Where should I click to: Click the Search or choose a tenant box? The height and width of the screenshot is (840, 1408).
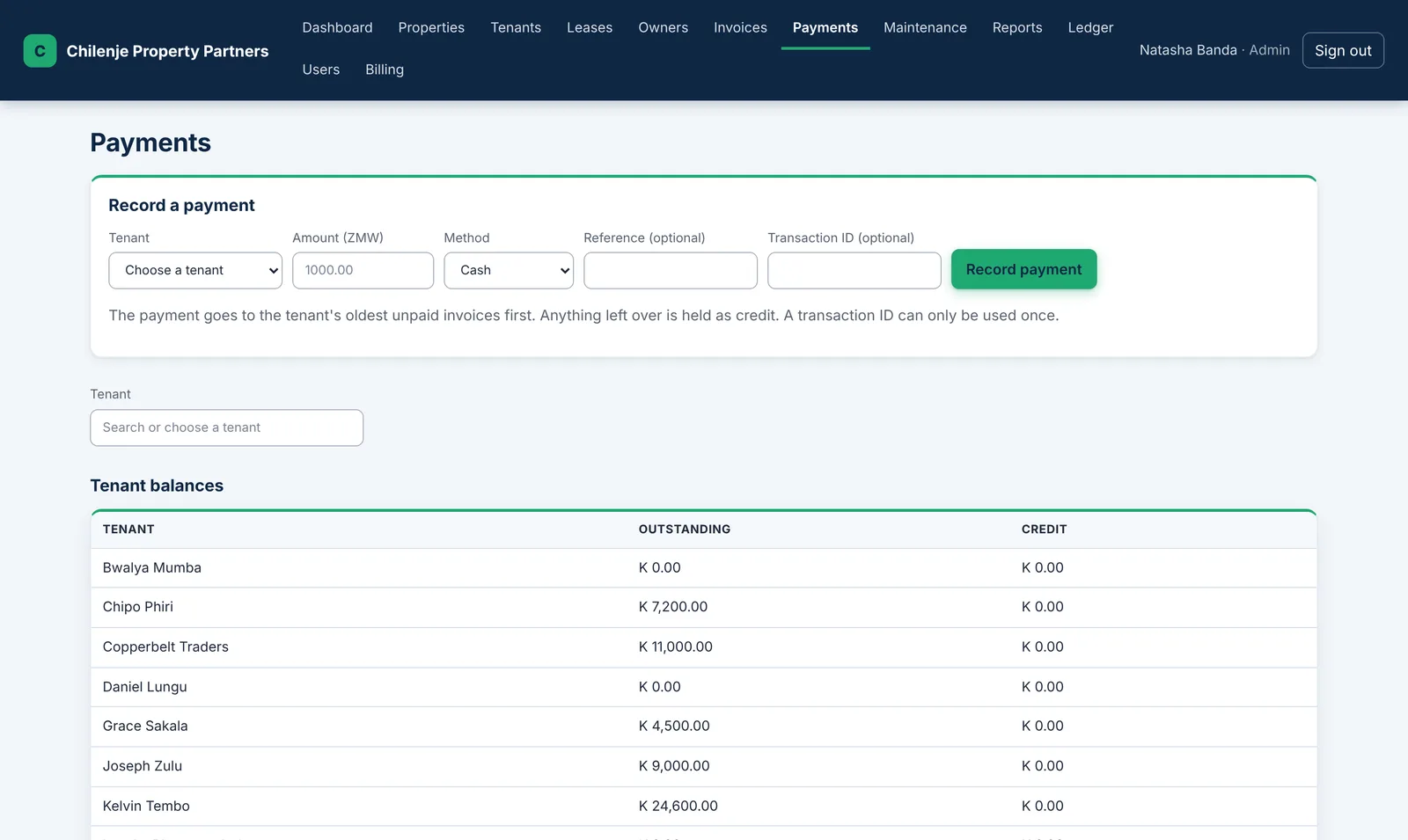[x=226, y=427]
